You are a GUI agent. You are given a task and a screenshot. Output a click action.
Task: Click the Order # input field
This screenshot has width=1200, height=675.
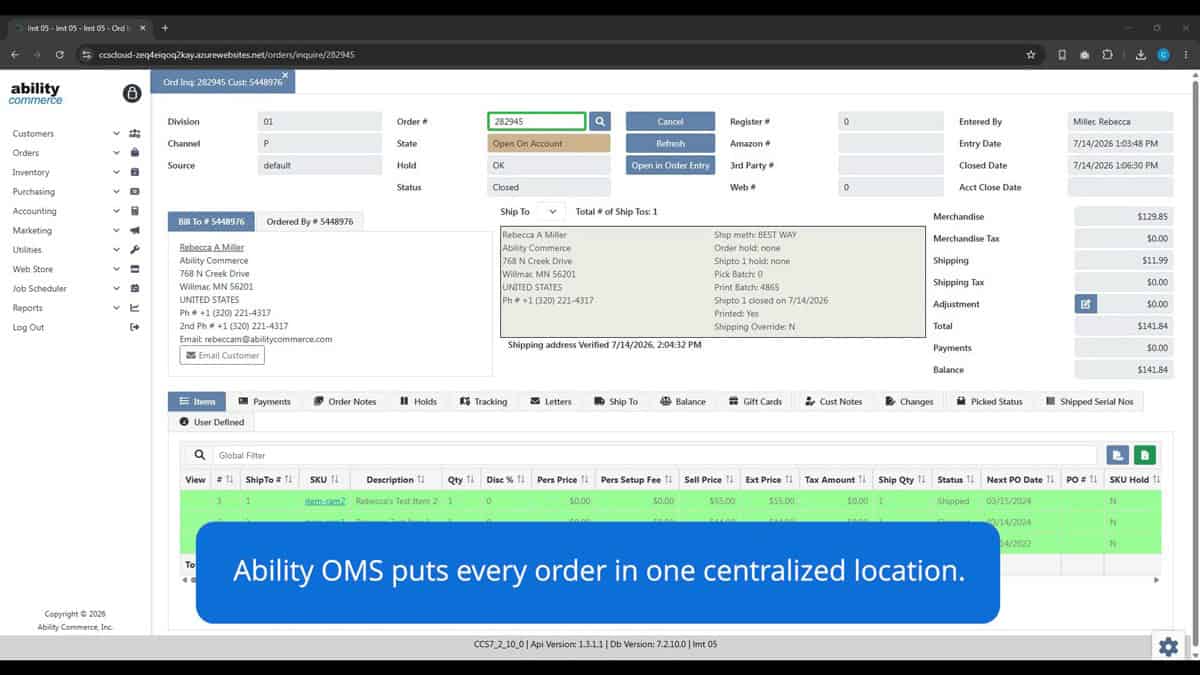(x=537, y=121)
